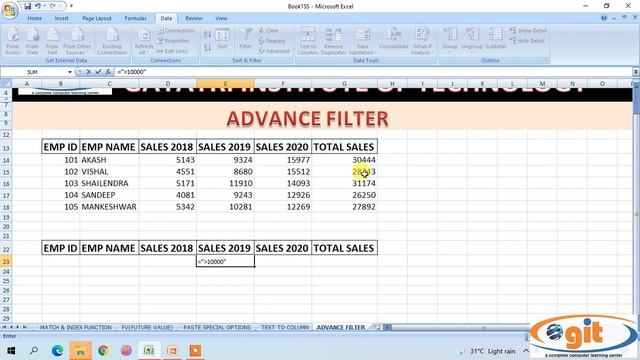Image resolution: width=640 pixels, height=360 pixels.
Task: Import data From Web
Action: coord(32,41)
